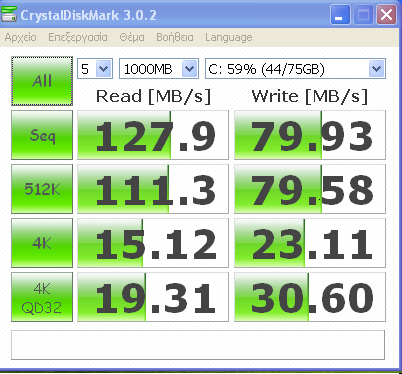Click the 4K QD32 write result 30.60
The height and width of the screenshot is (374, 402).
pyautogui.click(x=310, y=297)
